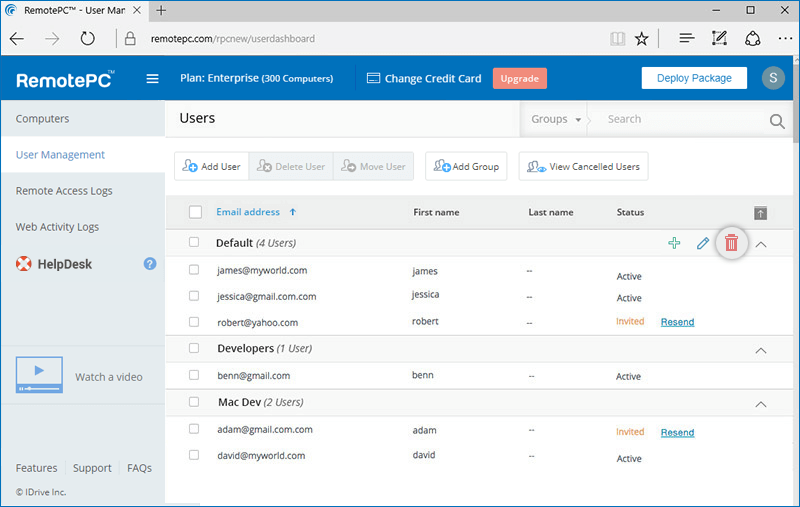
Task: Toggle the select-all checkbox in header
Action: (195, 212)
